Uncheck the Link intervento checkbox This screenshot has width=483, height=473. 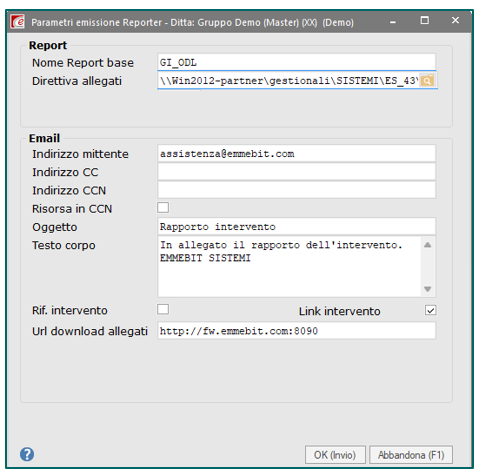click(x=430, y=310)
